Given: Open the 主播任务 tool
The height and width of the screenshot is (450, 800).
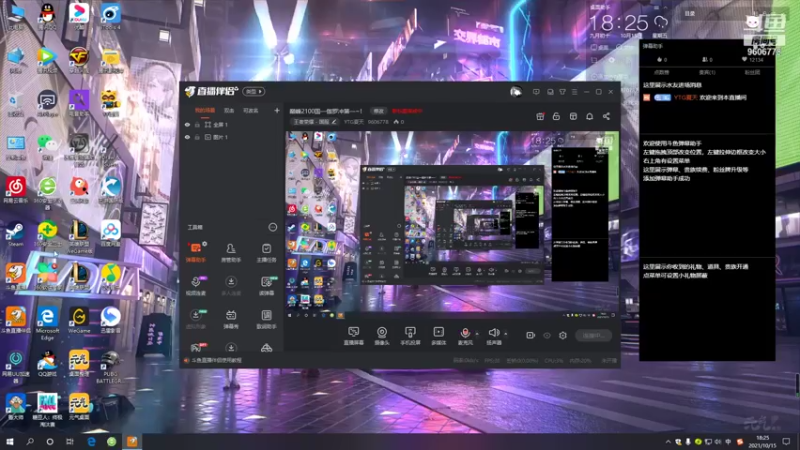Looking at the screenshot, I should (266, 253).
